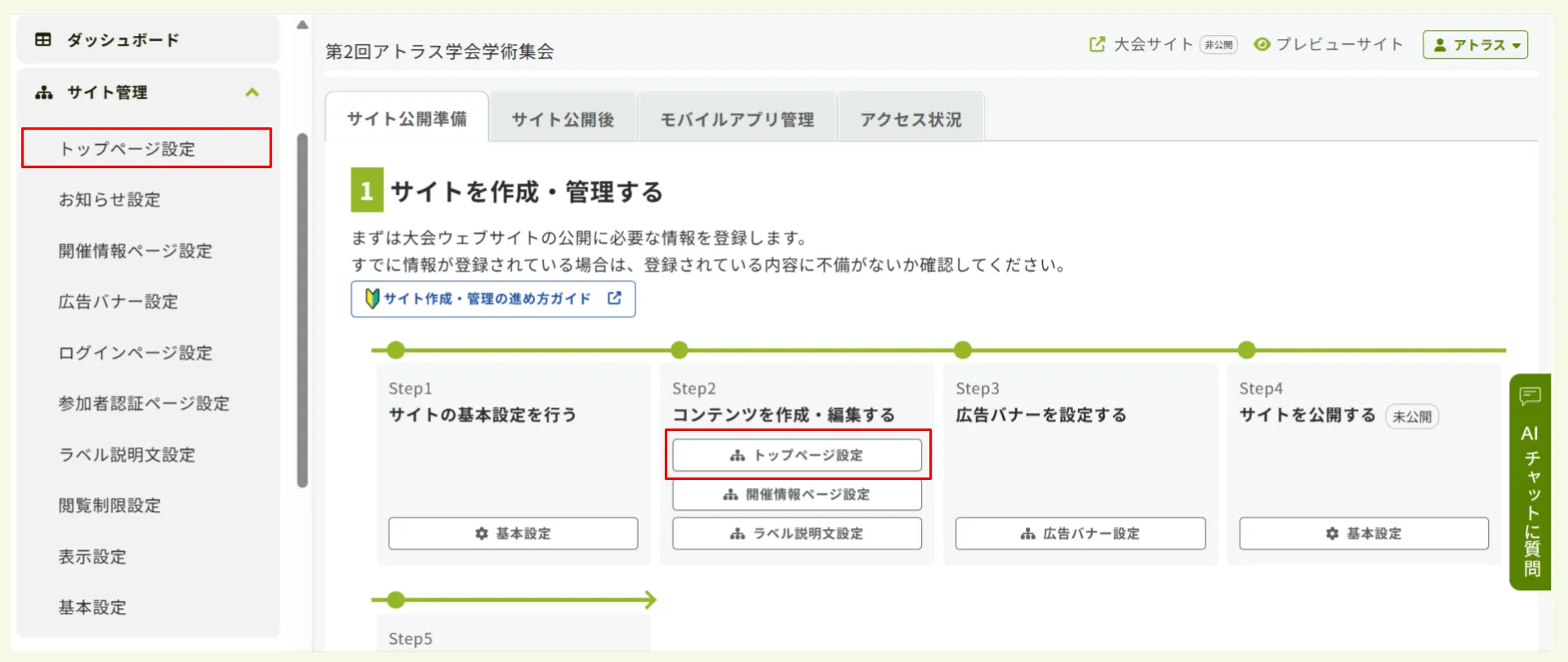Click the AI chat speech-bubble icon
This screenshot has width=1568, height=662.
click(1530, 397)
